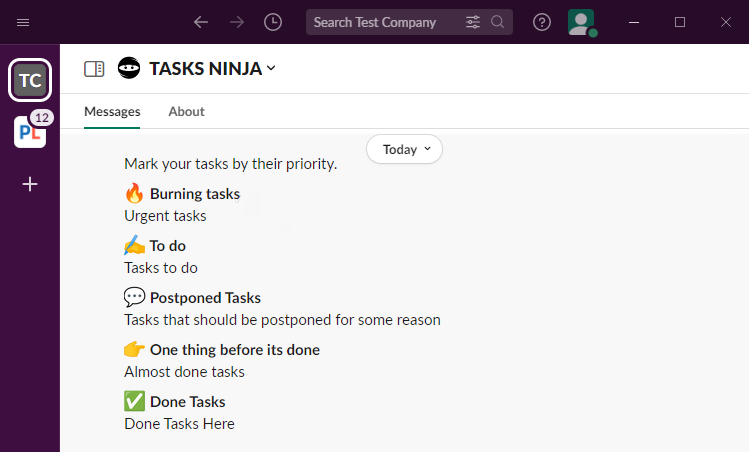749x452 pixels.
Task: Toggle the sidebar panel
Action: 94,69
